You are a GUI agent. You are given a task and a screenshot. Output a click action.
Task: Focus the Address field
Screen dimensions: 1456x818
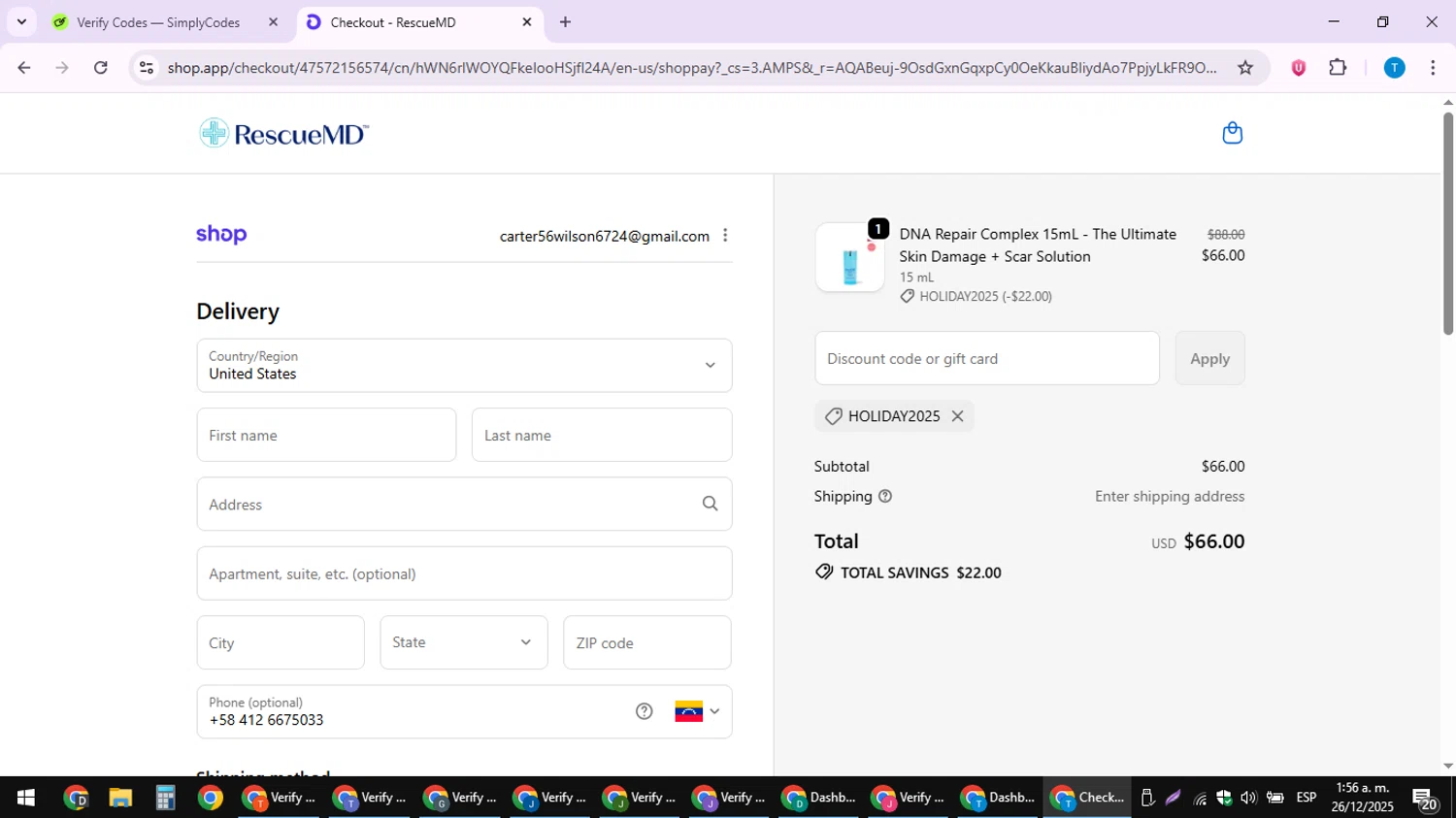point(464,504)
